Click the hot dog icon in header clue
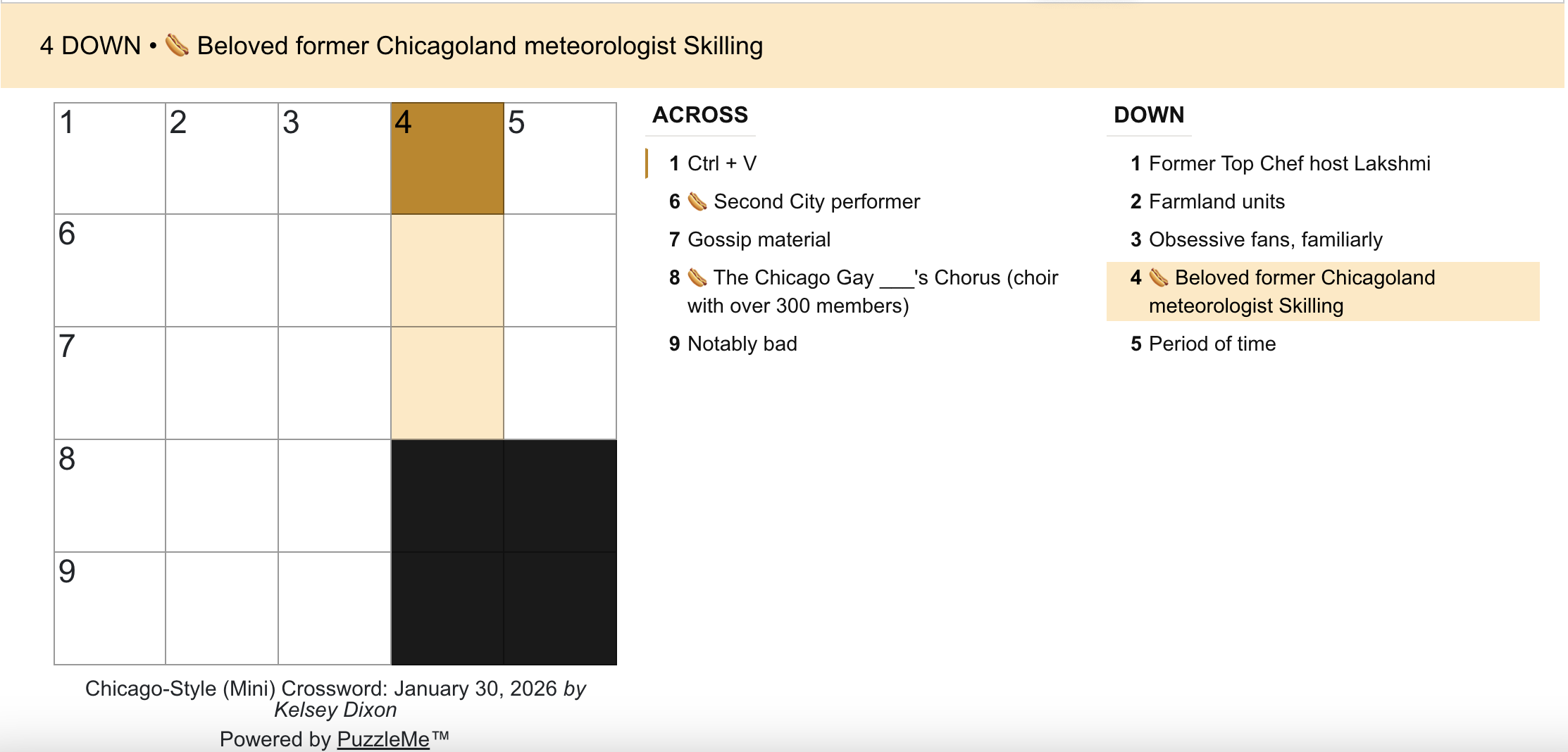Image resolution: width=1568 pixels, height=752 pixels. (177, 46)
